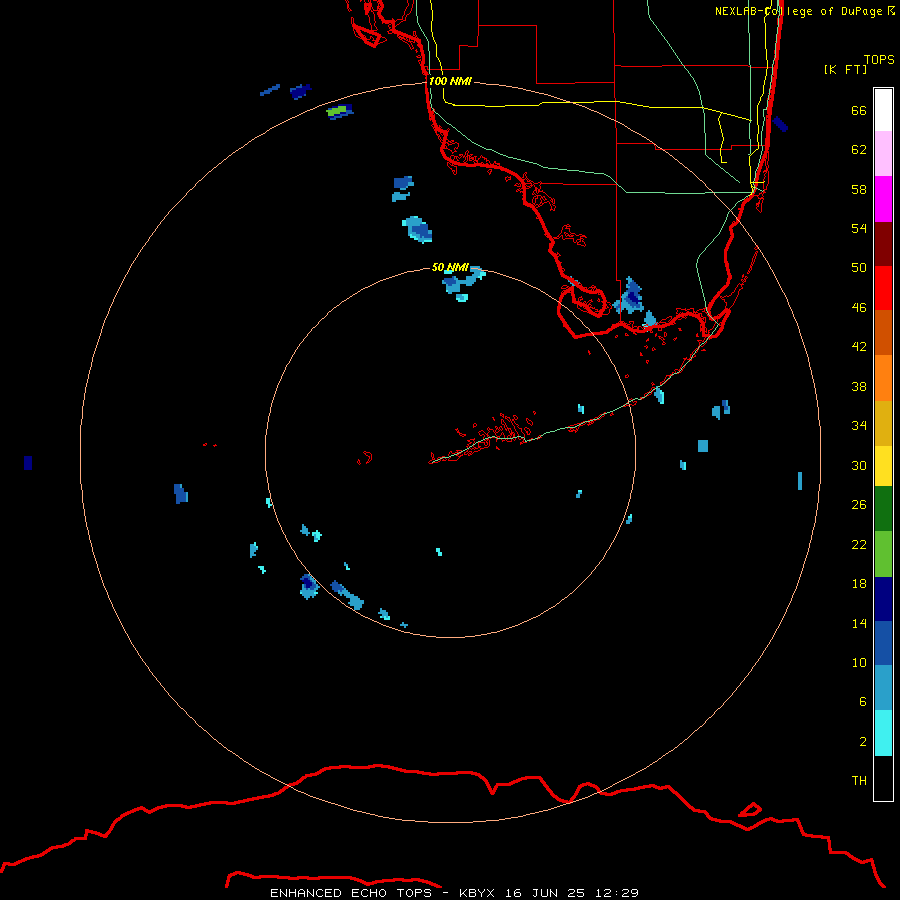Click the green echo cell on the map
The image size is (900, 900).
pos(338,110)
